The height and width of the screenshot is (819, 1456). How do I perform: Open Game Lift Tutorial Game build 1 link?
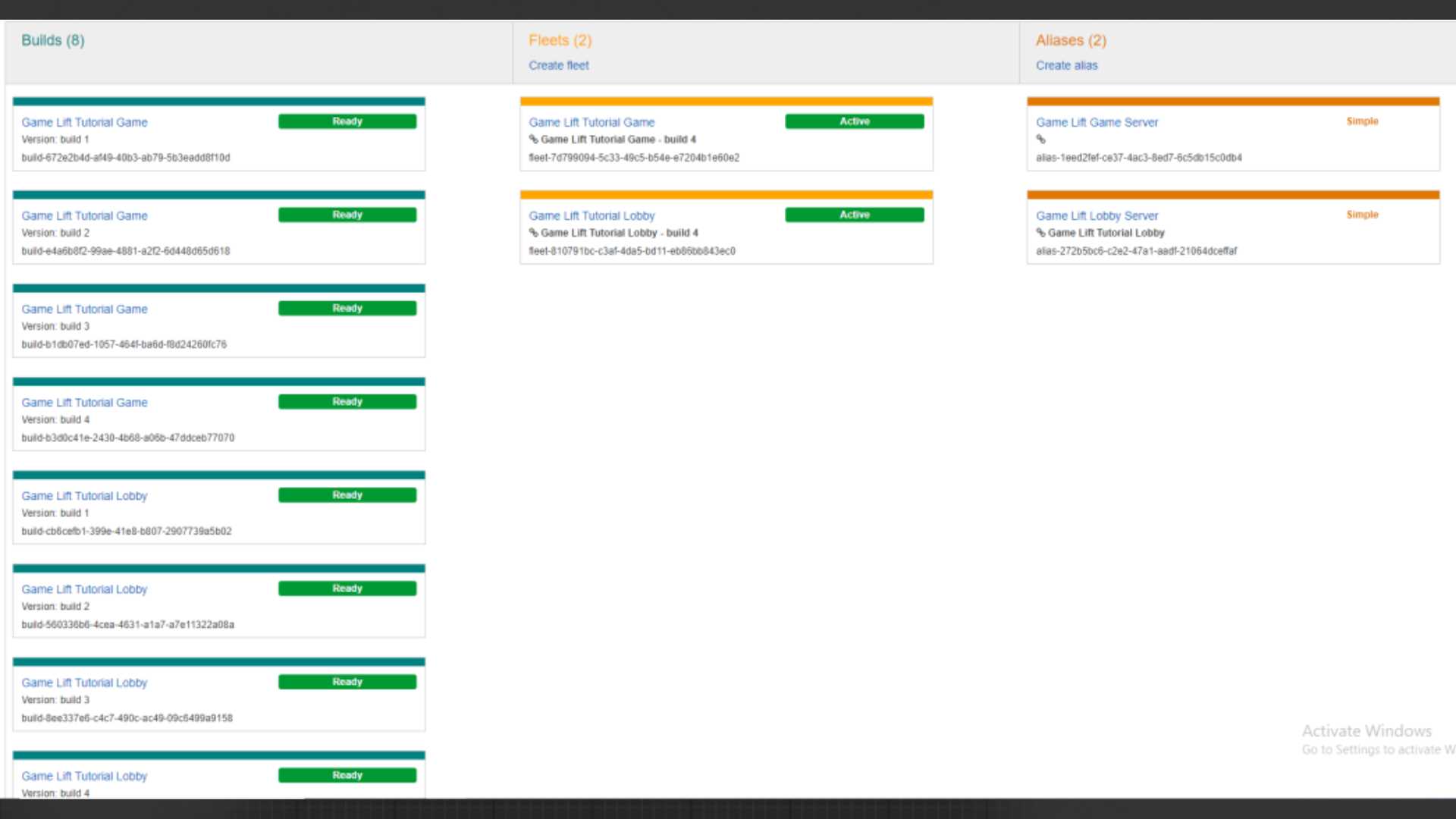coord(84,122)
